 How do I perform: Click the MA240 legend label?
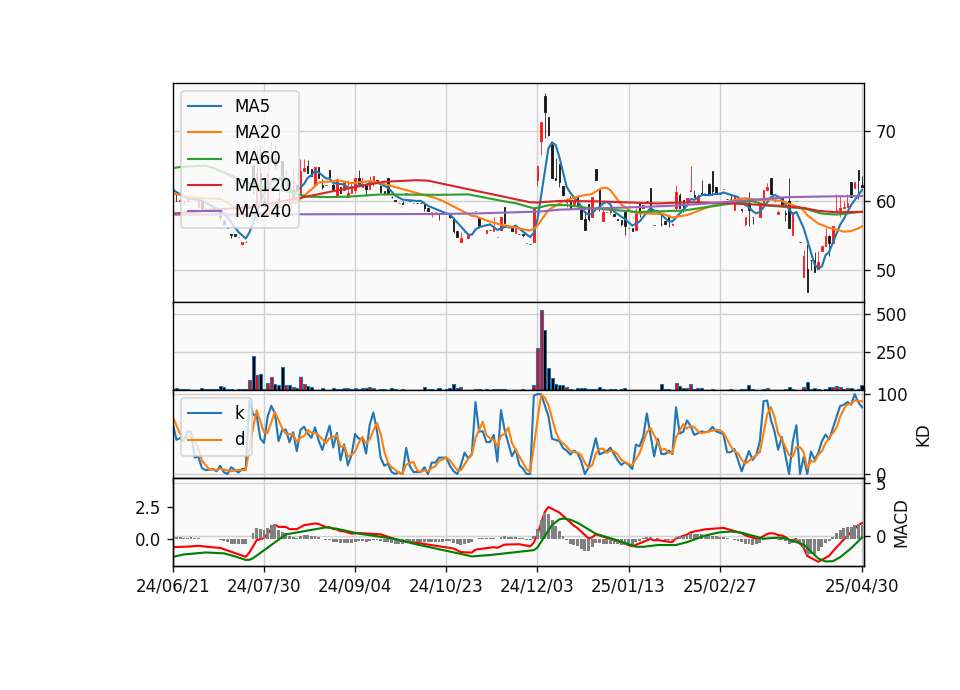(x=263, y=211)
